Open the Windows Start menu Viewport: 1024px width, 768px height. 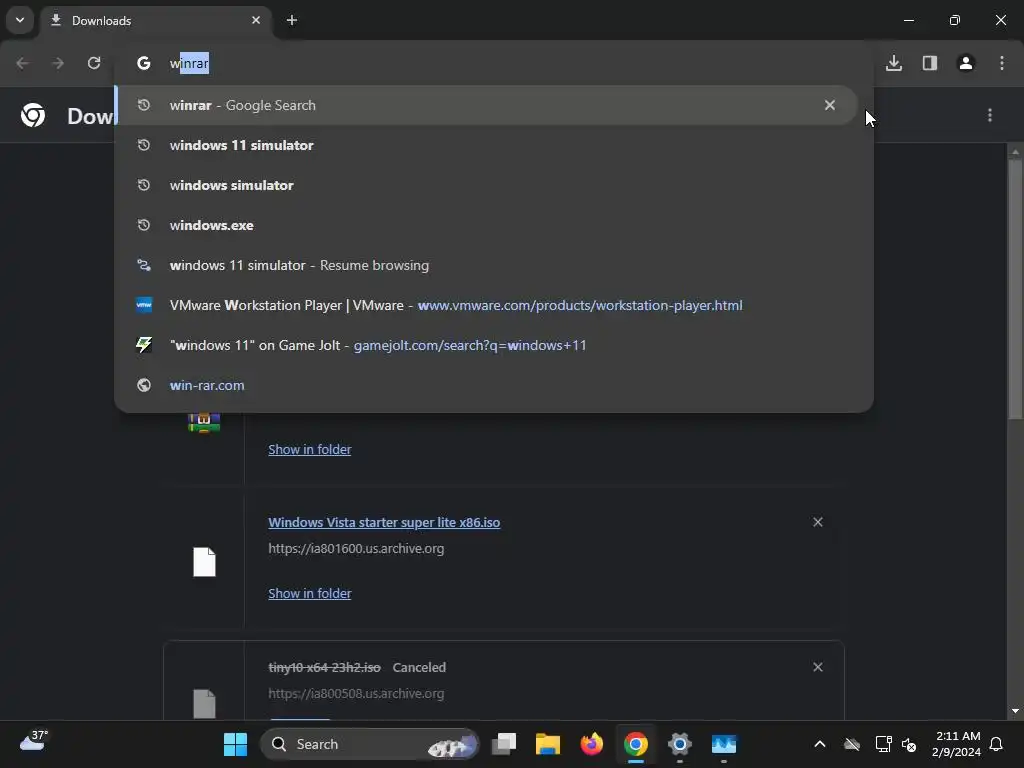(235, 744)
